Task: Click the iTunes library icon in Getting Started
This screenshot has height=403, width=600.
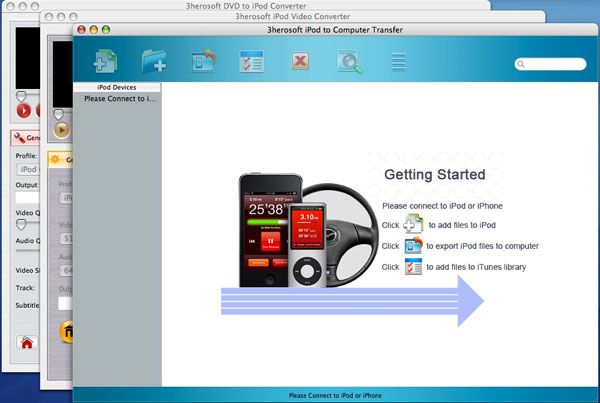Action: point(413,266)
